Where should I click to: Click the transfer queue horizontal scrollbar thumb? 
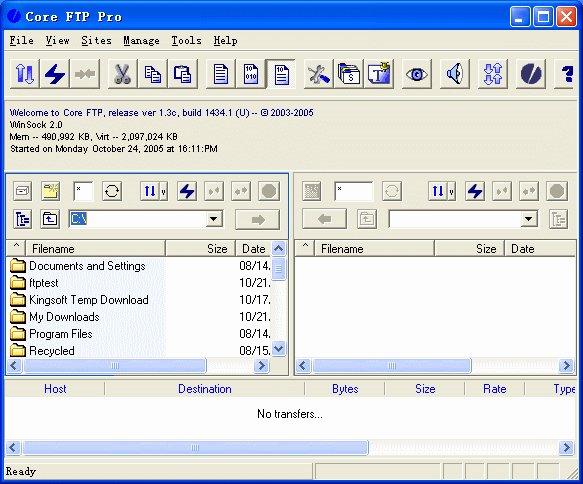(x=195, y=447)
